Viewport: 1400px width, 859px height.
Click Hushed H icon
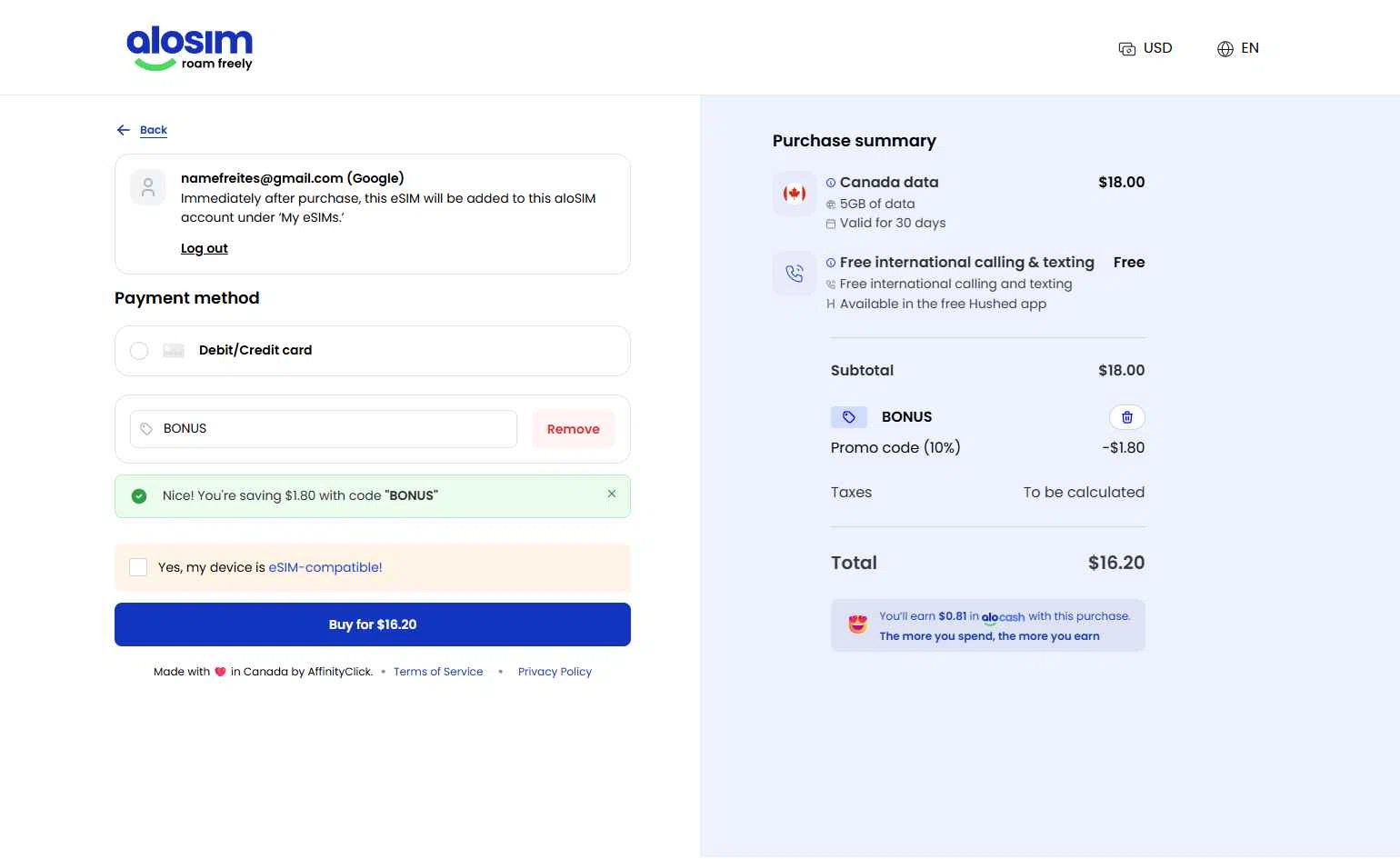(831, 305)
